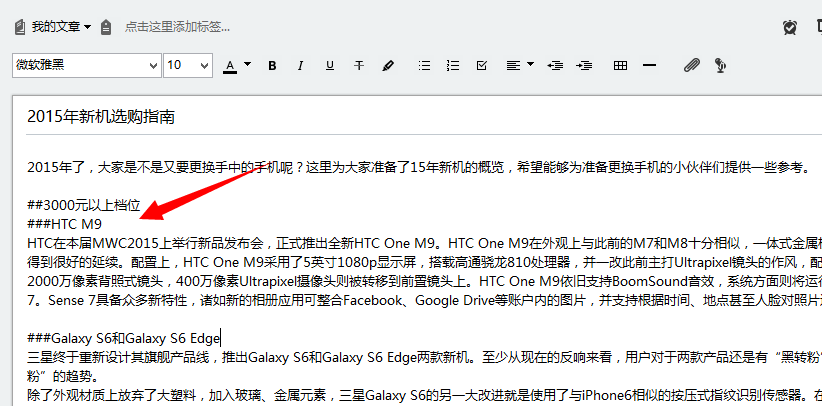
Task: Increase paragraph indent
Action: [585, 66]
